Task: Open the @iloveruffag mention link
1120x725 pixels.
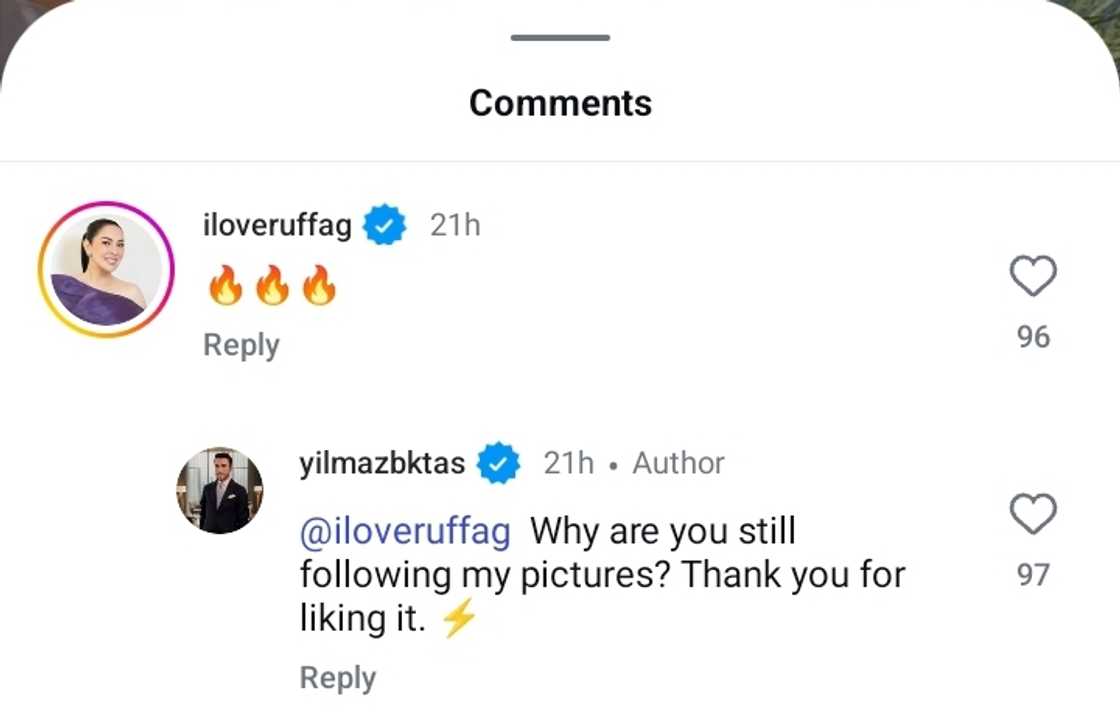Action: 405,531
